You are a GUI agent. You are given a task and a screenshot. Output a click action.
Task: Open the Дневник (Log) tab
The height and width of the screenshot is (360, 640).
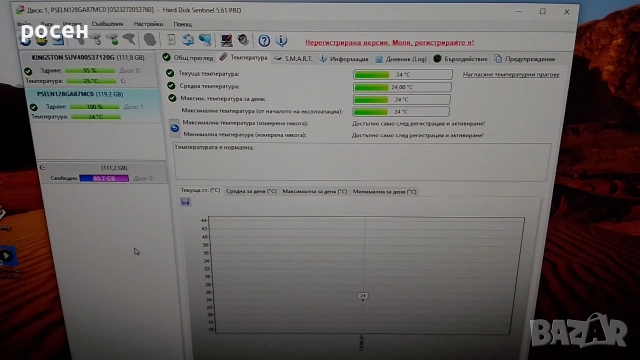[401, 59]
